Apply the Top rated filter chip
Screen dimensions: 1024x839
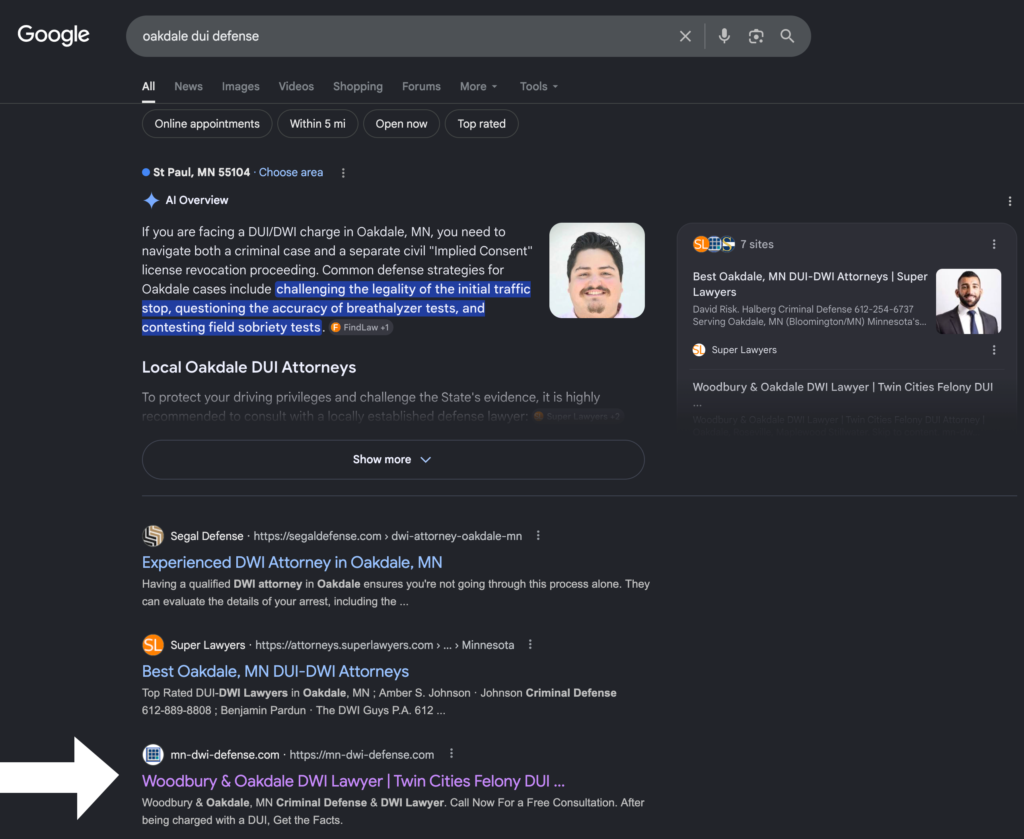pyautogui.click(x=481, y=124)
